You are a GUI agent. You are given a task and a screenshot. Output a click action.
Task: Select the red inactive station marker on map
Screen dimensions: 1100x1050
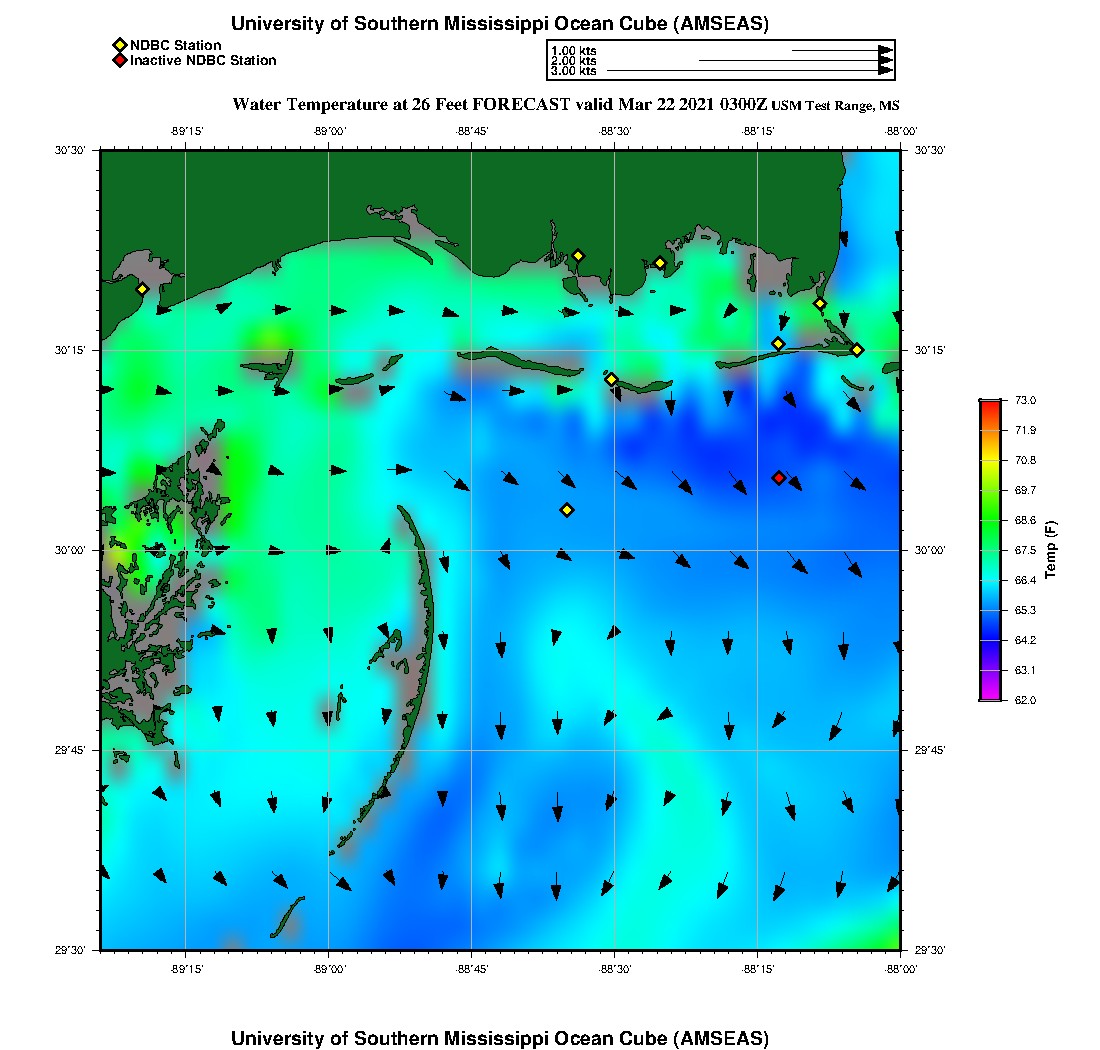point(779,478)
